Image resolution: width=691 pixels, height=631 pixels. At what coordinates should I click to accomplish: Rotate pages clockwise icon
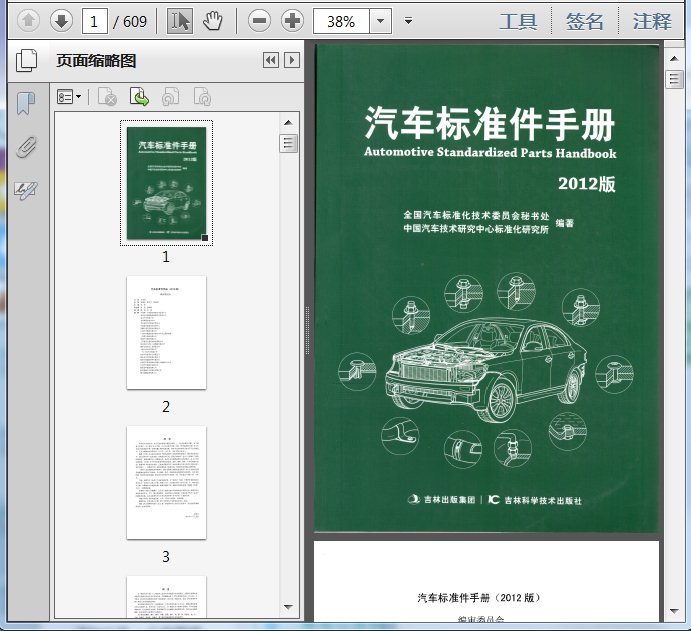point(202,97)
